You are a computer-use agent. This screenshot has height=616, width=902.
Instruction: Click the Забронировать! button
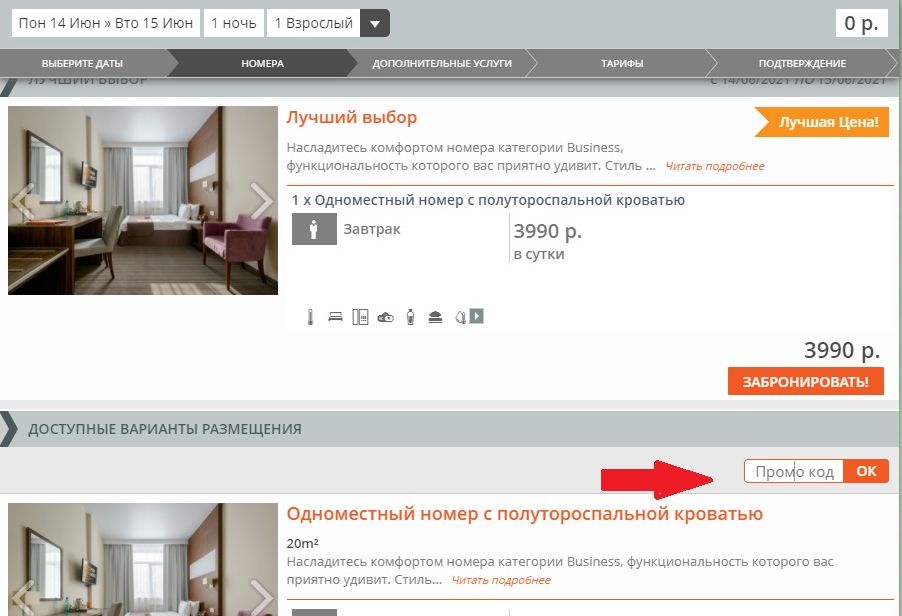pyautogui.click(x=805, y=381)
